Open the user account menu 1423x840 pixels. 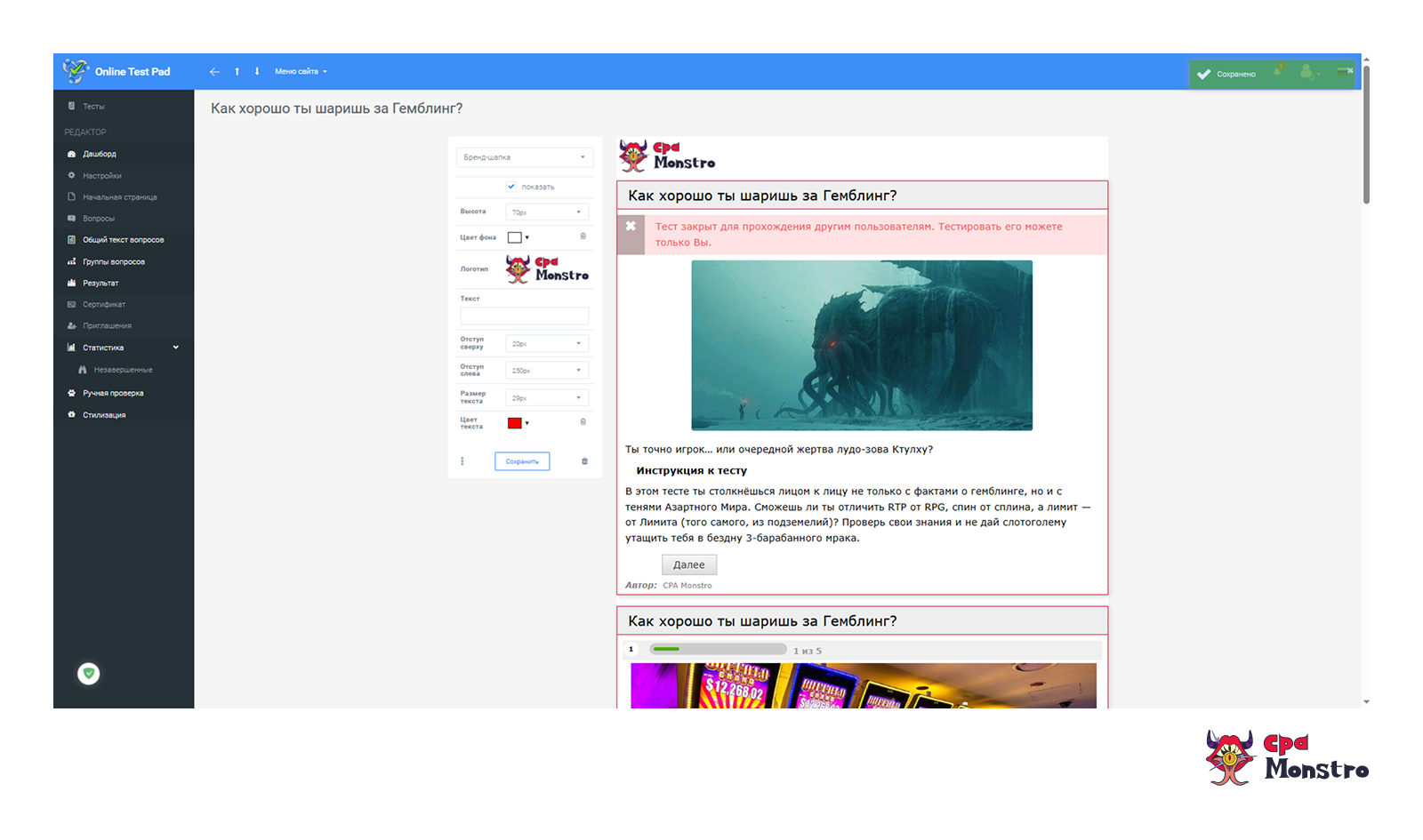coord(1309,71)
